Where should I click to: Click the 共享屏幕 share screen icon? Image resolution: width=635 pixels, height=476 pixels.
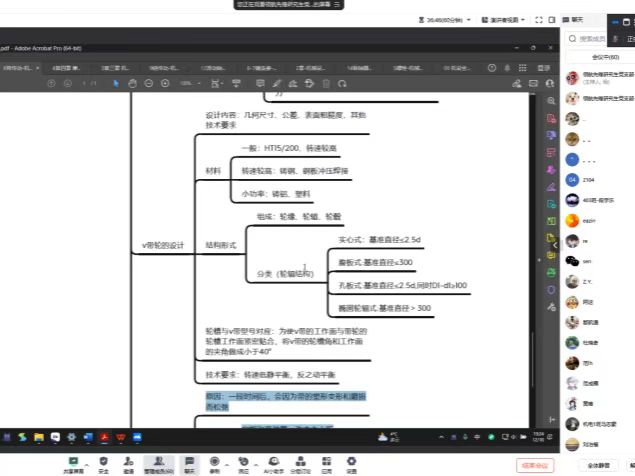(72, 461)
